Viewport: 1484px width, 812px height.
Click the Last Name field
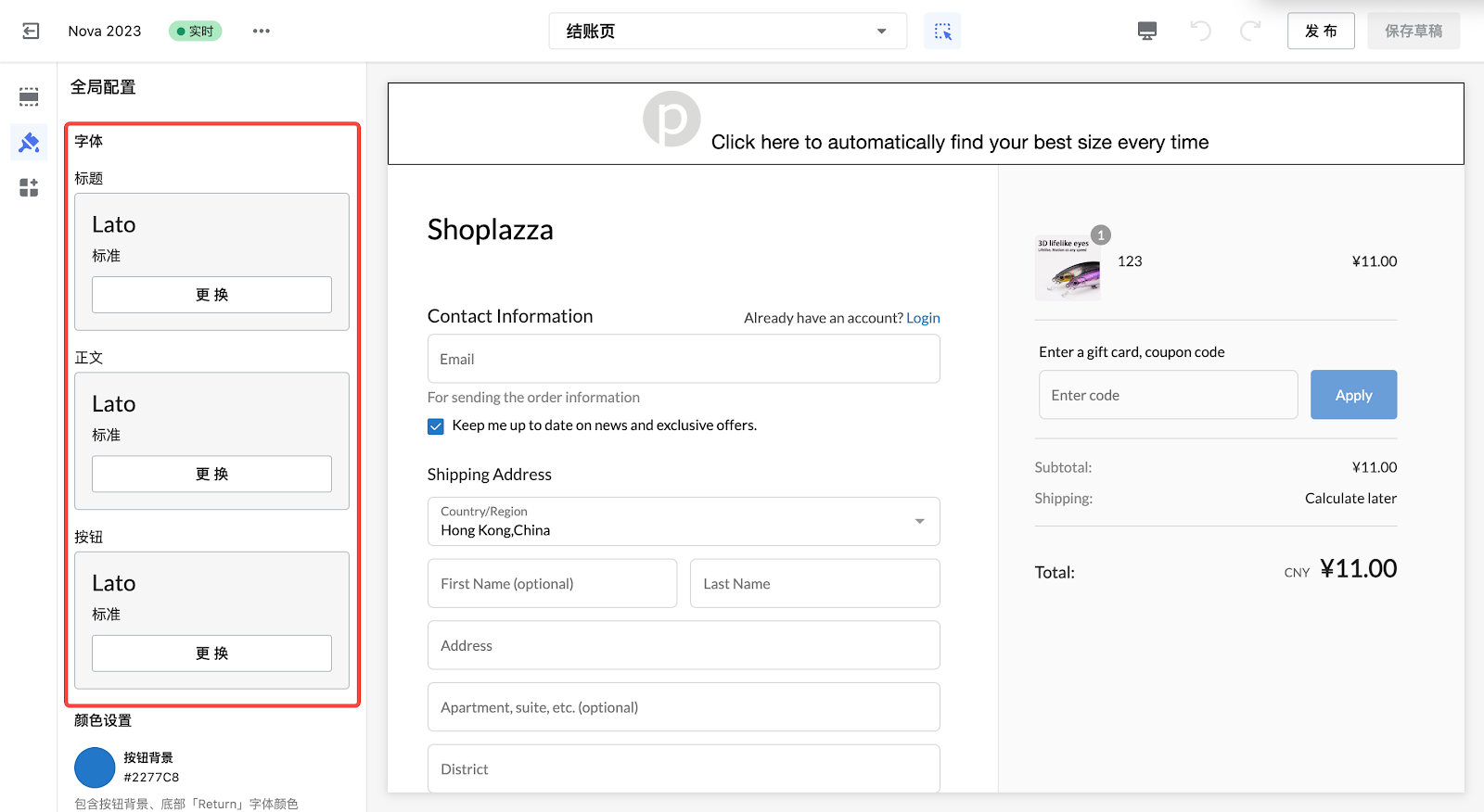point(815,584)
